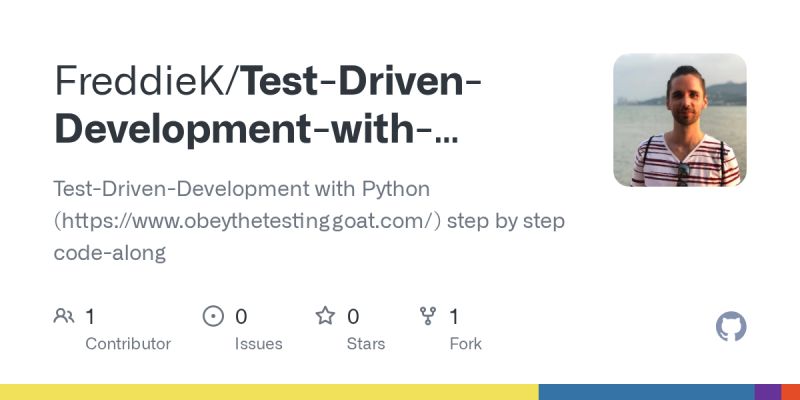Image resolution: width=800 pixels, height=400 pixels.
Task: Click the contributors people icon
Action: coord(64,316)
